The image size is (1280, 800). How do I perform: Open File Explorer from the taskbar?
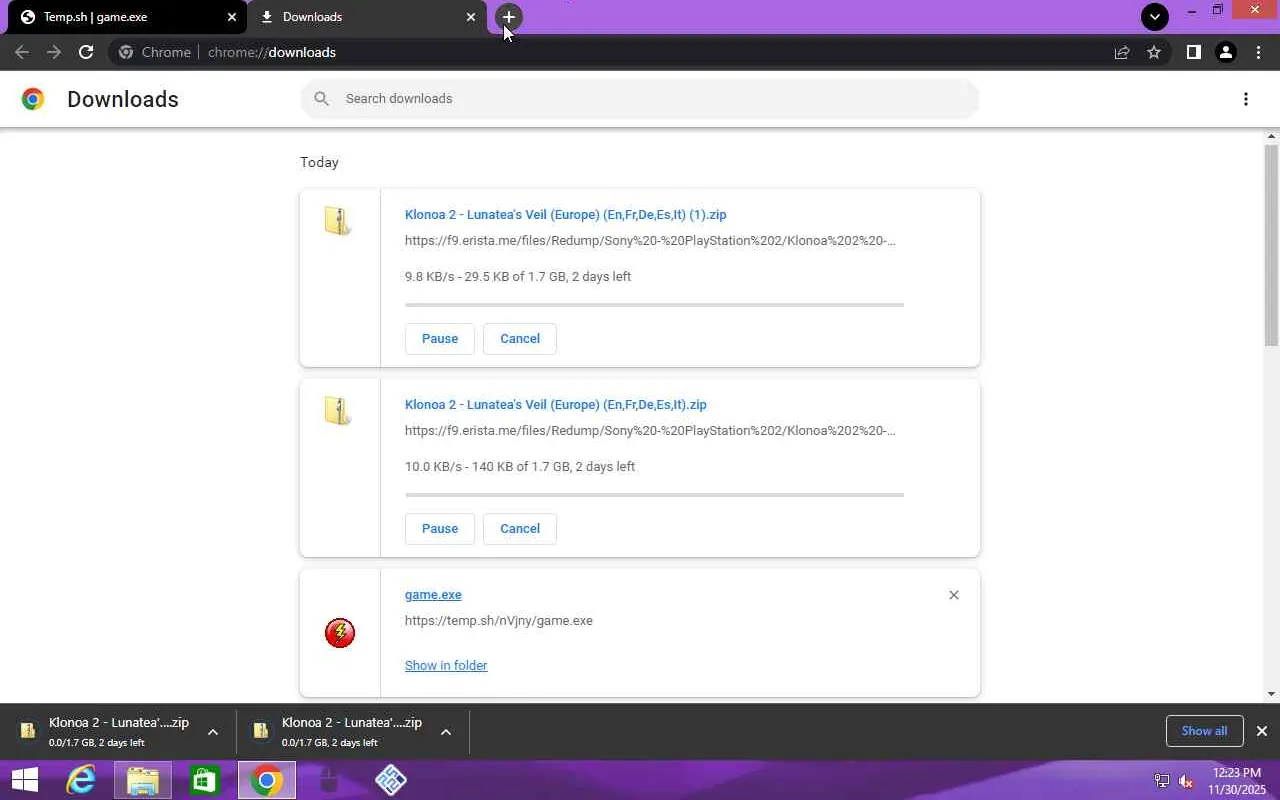[143, 780]
